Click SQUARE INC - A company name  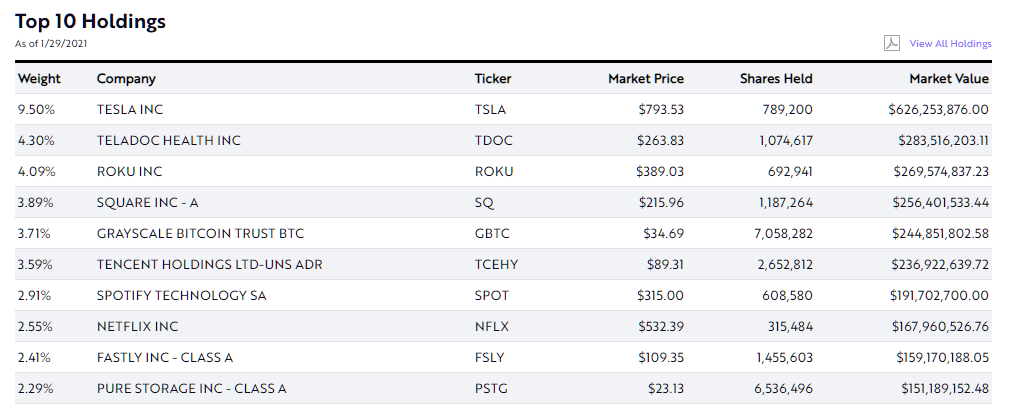click(x=147, y=203)
